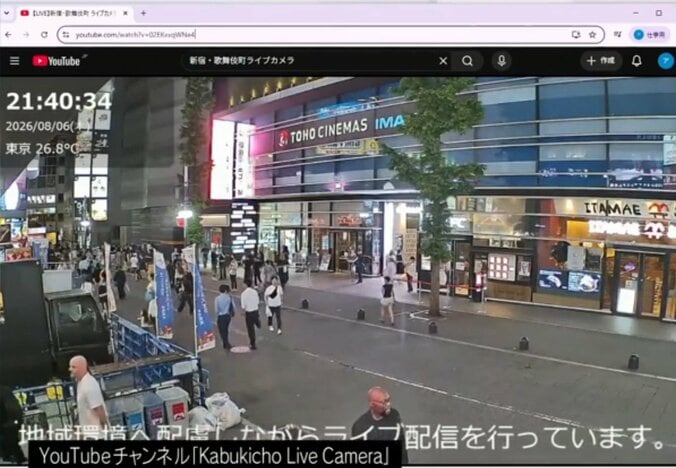Go back with the browser back arrow
This screenshot has width=676, height=468.
[x=8, y=34]
